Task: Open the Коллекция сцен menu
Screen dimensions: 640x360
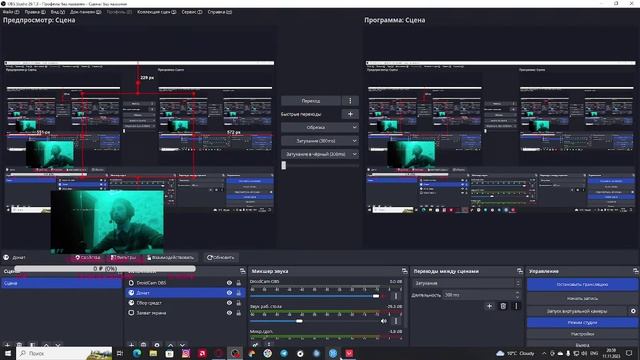Action: pyautogui.click(x=157, y=12)
